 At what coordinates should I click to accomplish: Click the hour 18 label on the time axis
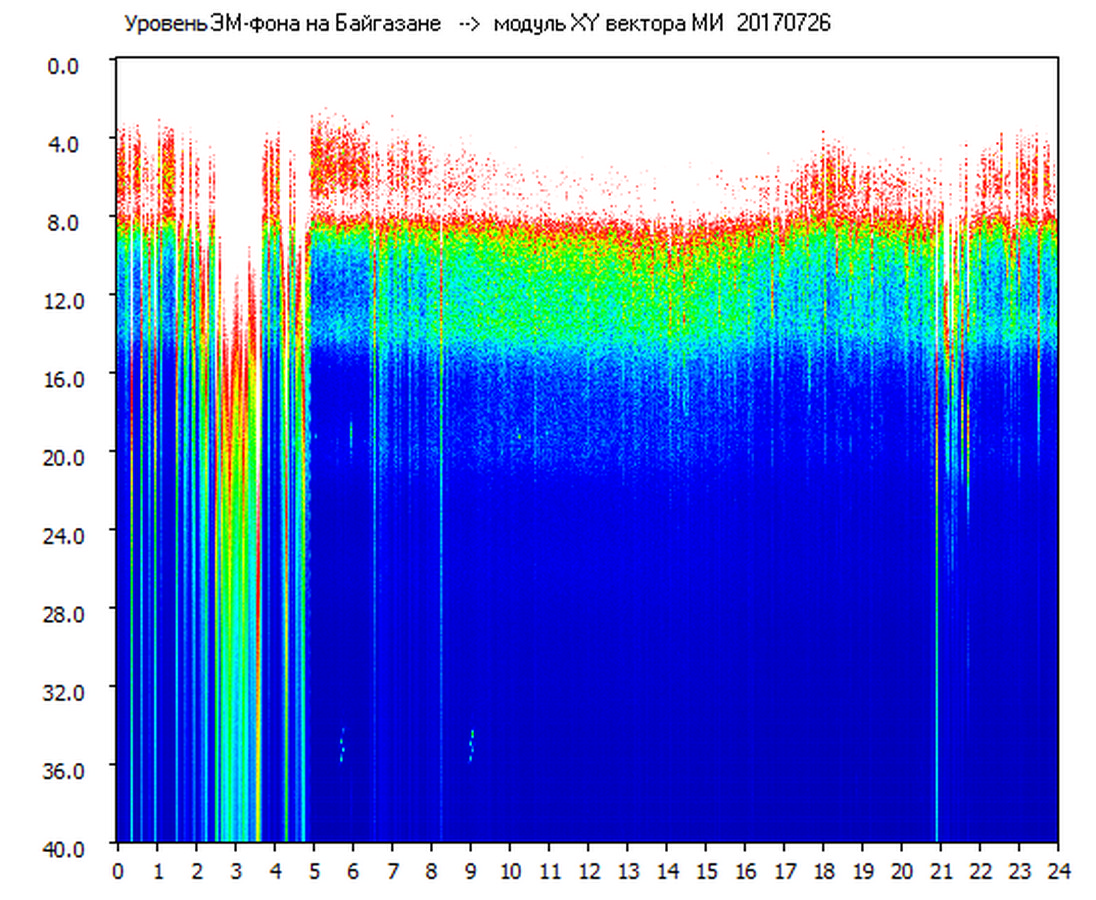tap(823, 870)
